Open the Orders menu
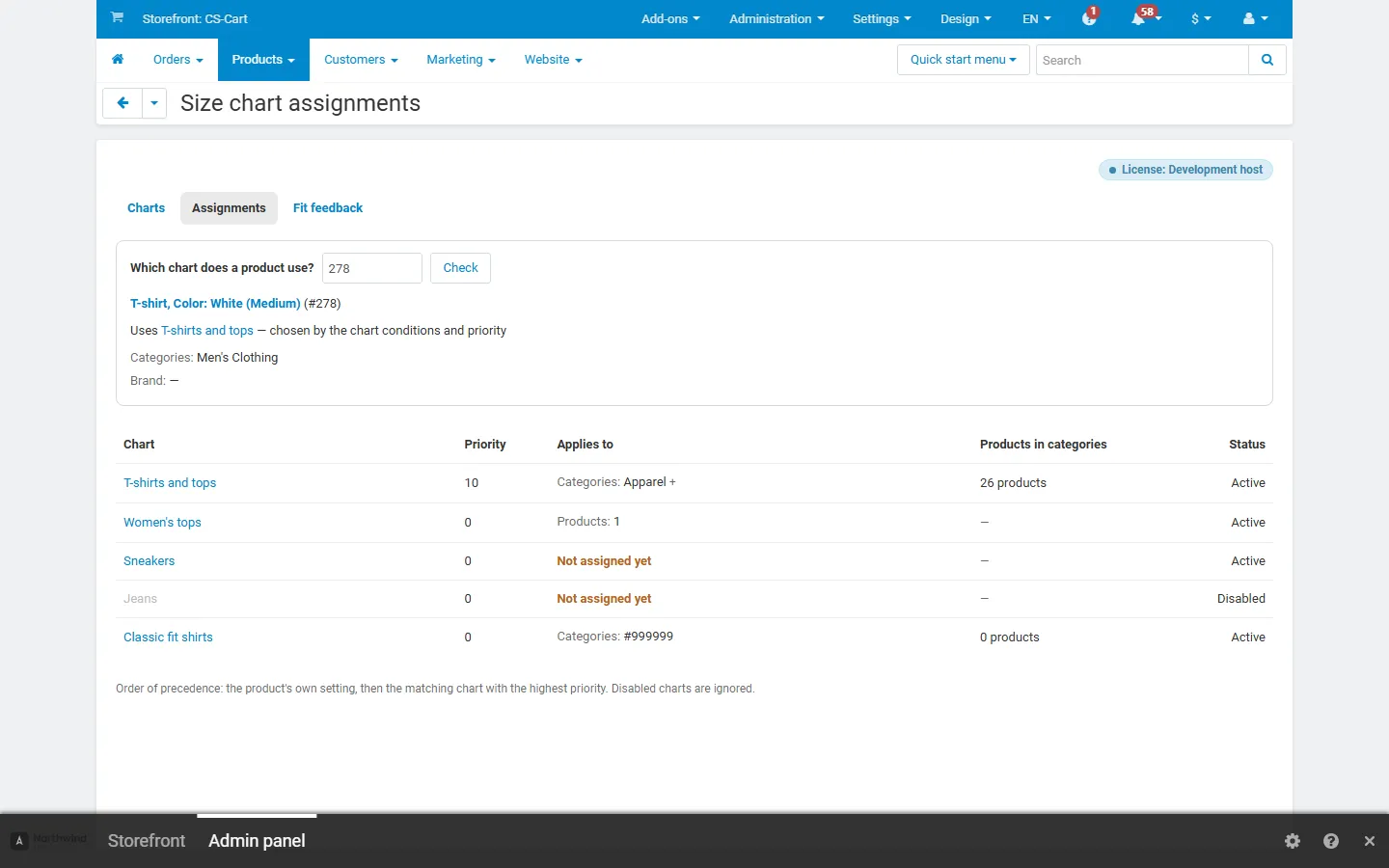Screen dimensions: 1389x868 pyautogui.click(x=178, y=60)
